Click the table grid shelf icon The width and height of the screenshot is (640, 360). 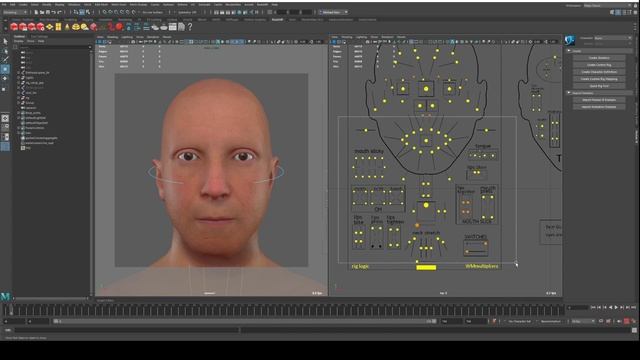pos(173,27)
